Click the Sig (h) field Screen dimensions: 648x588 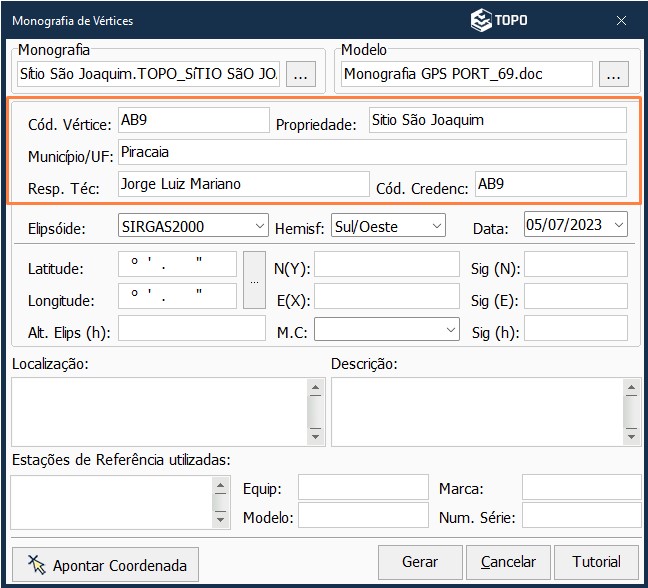576,328
